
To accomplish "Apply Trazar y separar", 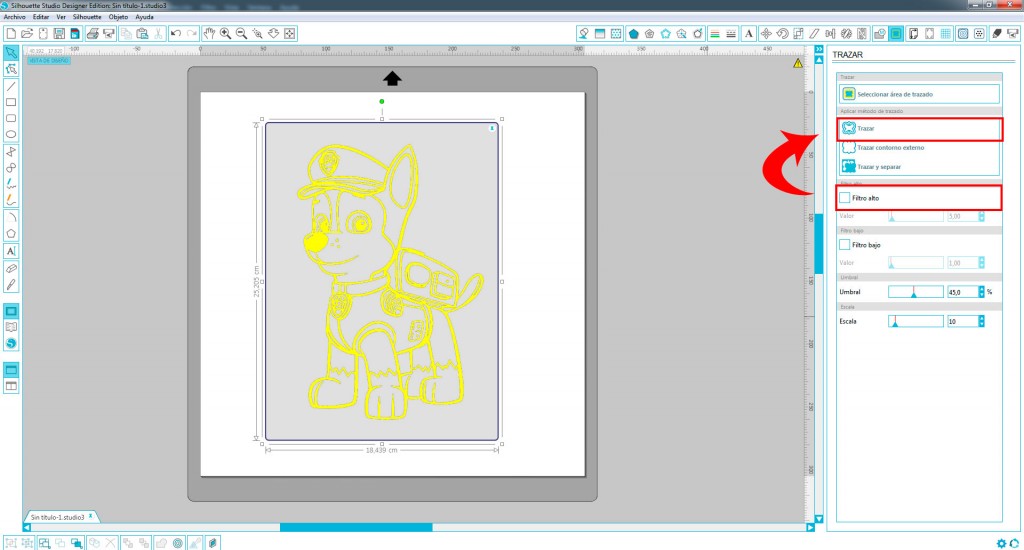I will [x=919, y=167].
